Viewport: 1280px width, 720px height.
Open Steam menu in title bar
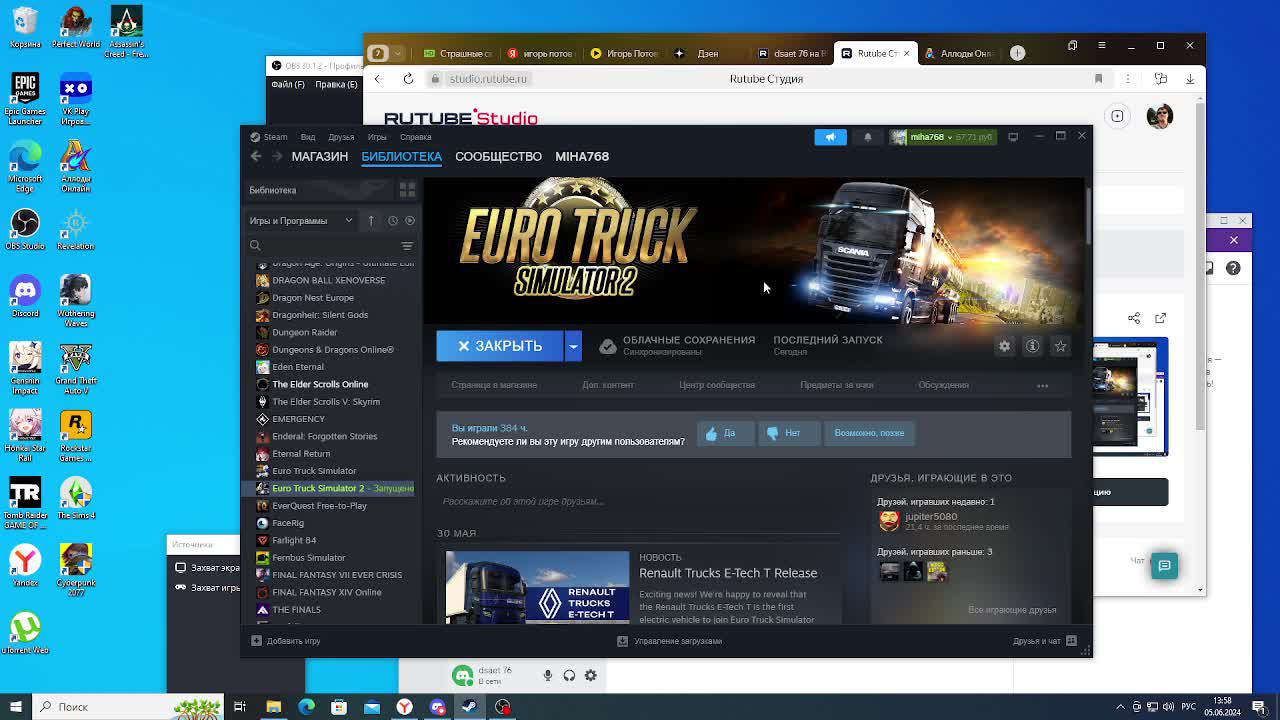[x=269, y=137]
